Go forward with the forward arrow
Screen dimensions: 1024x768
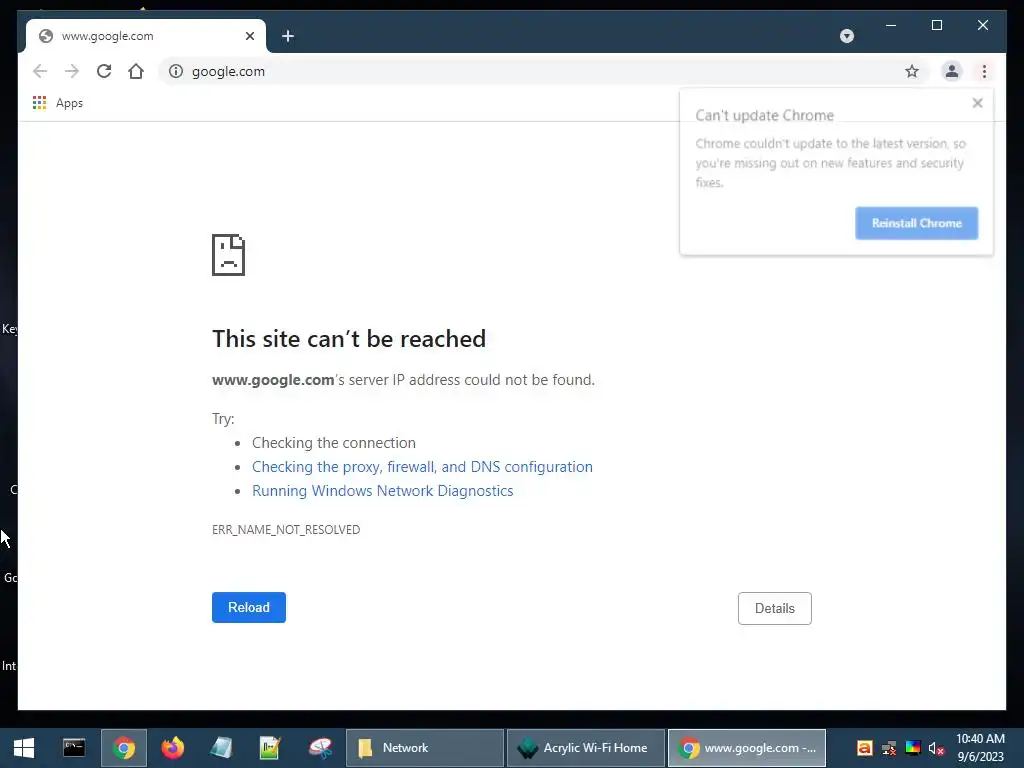pos(72,71)
